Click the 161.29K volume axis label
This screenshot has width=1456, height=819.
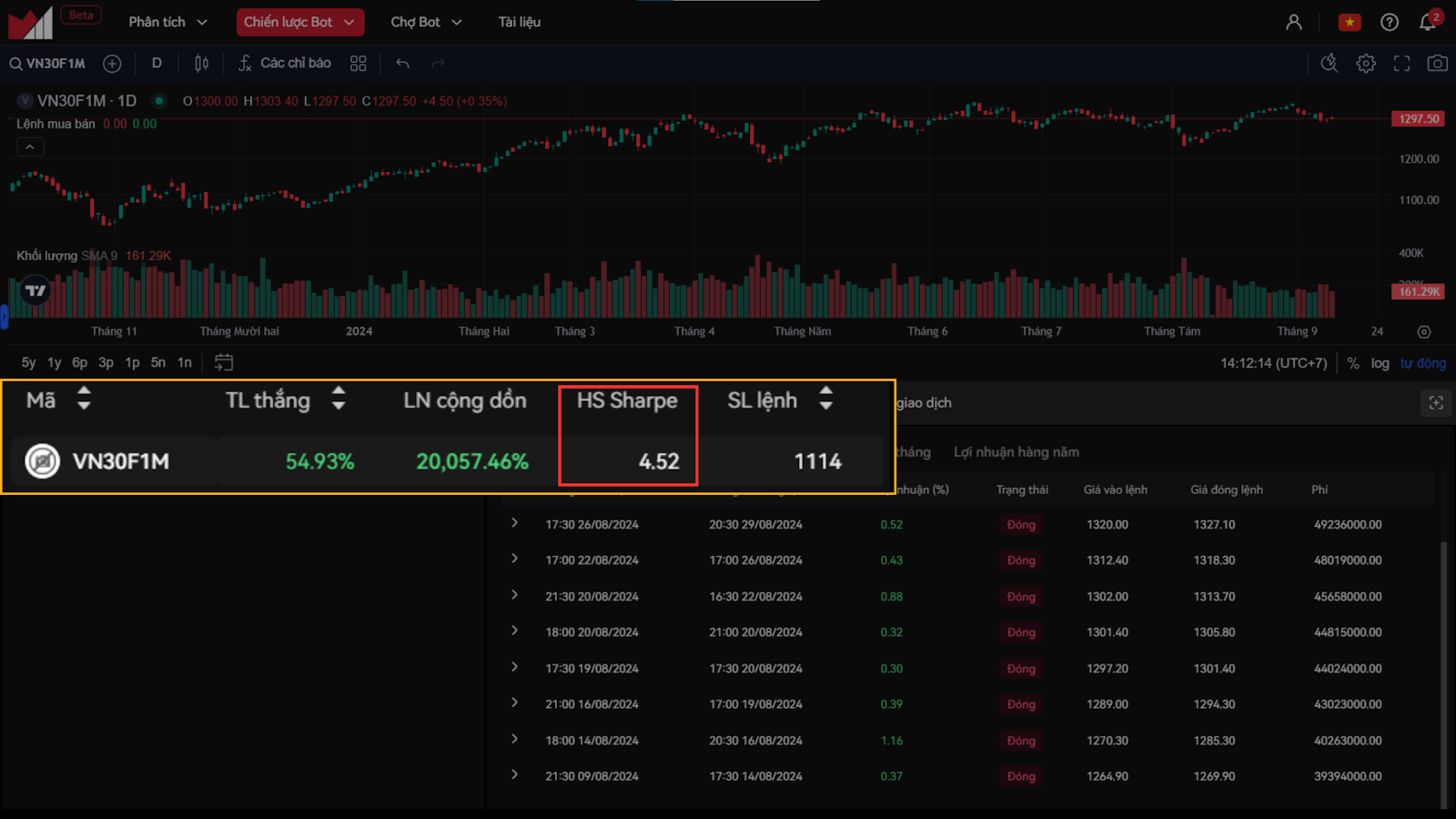pos(1419,292)
